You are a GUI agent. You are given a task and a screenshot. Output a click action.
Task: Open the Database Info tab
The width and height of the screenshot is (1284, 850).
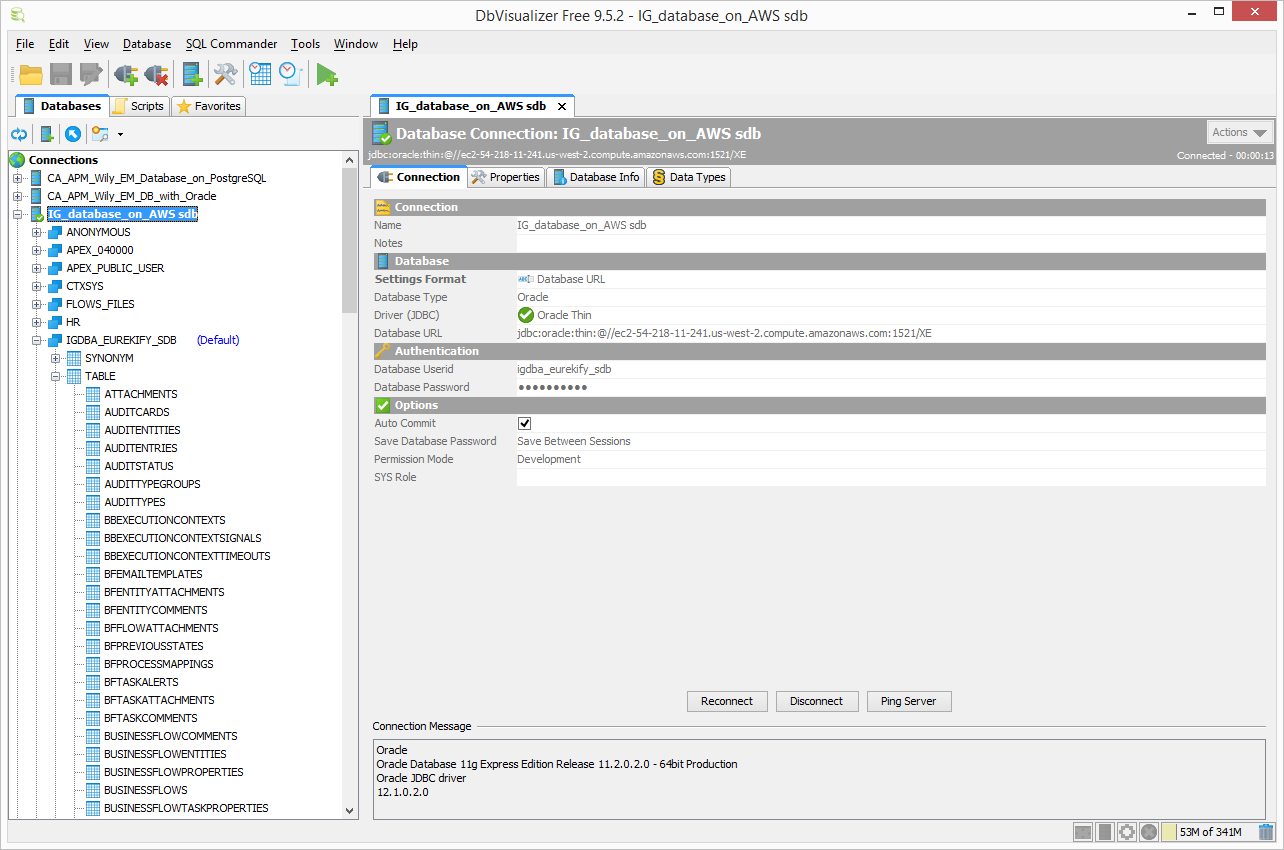[595, 177]
